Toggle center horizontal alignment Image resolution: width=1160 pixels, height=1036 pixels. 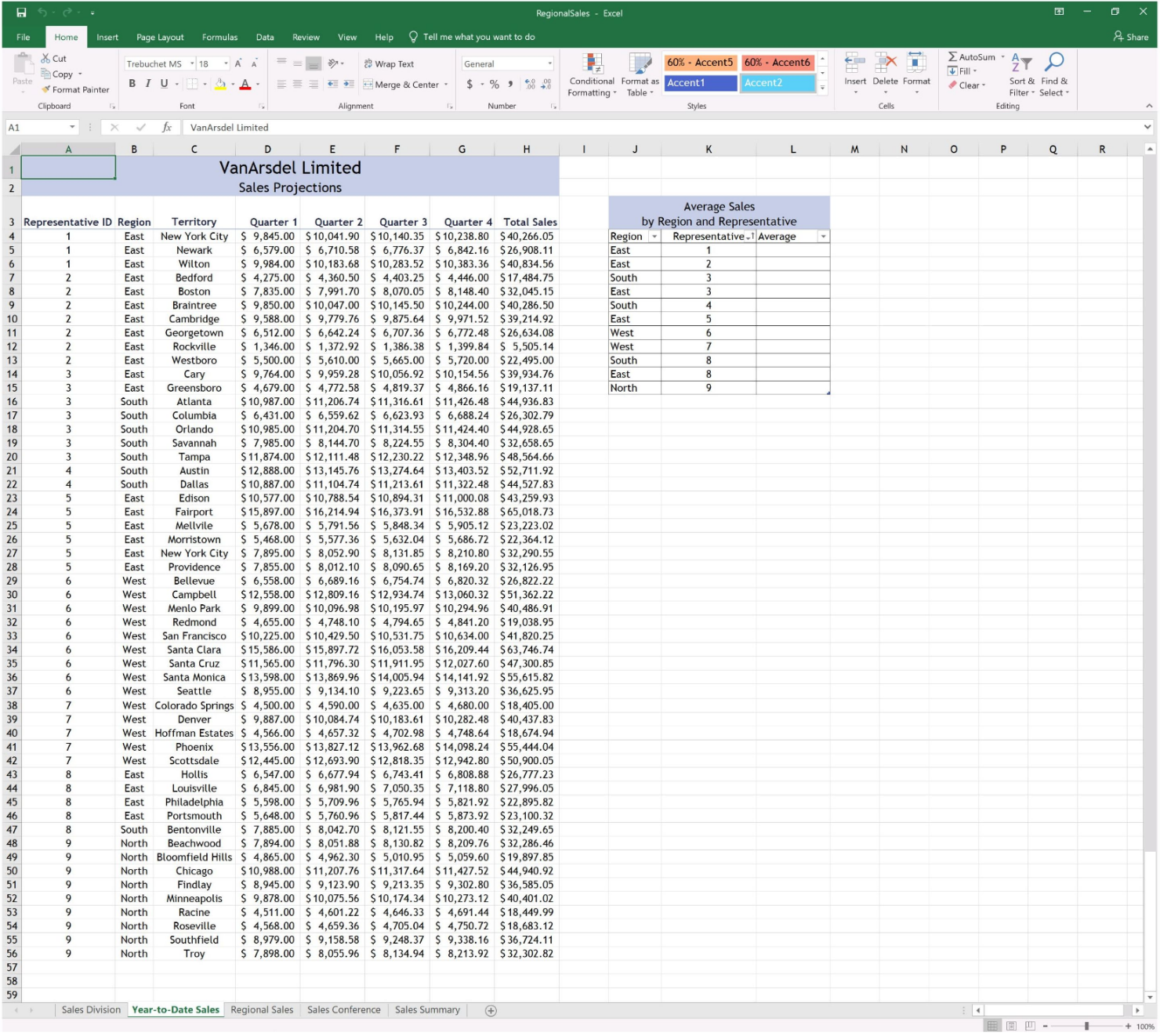tap(298, 84)
